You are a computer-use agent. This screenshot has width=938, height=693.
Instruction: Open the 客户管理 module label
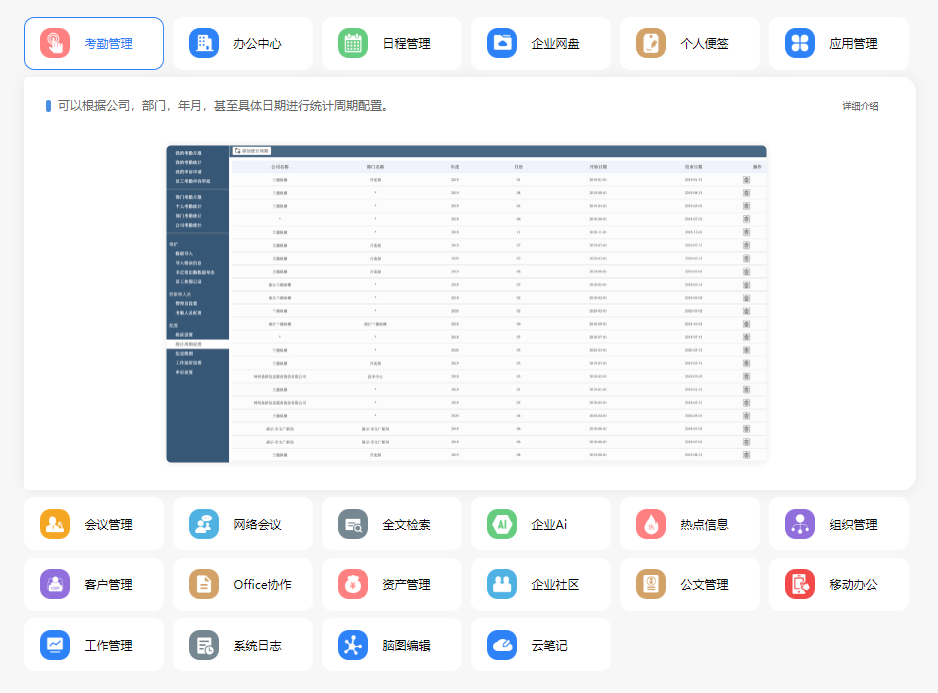point(108,585)
